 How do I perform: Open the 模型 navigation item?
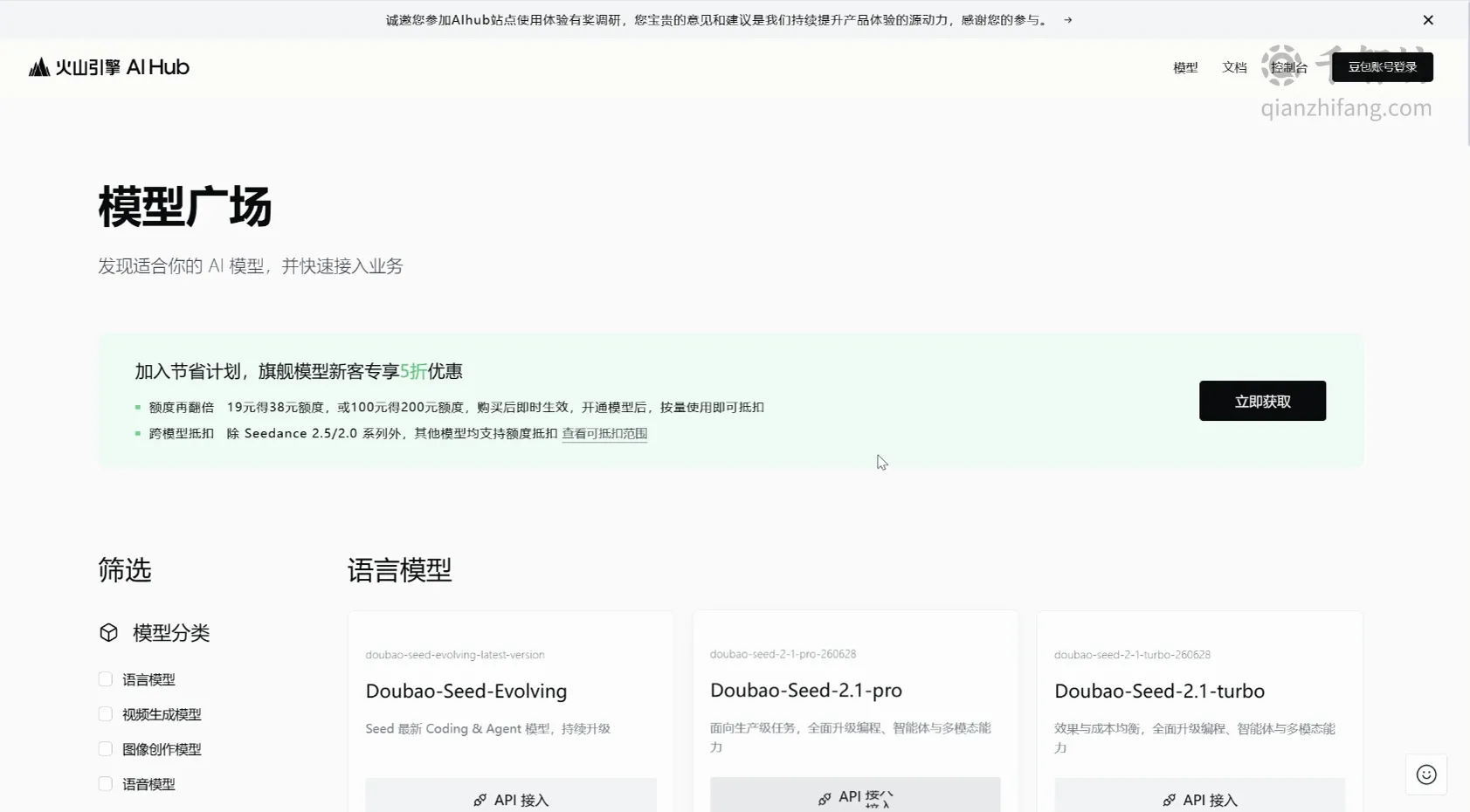click(x=1185, y=67)
